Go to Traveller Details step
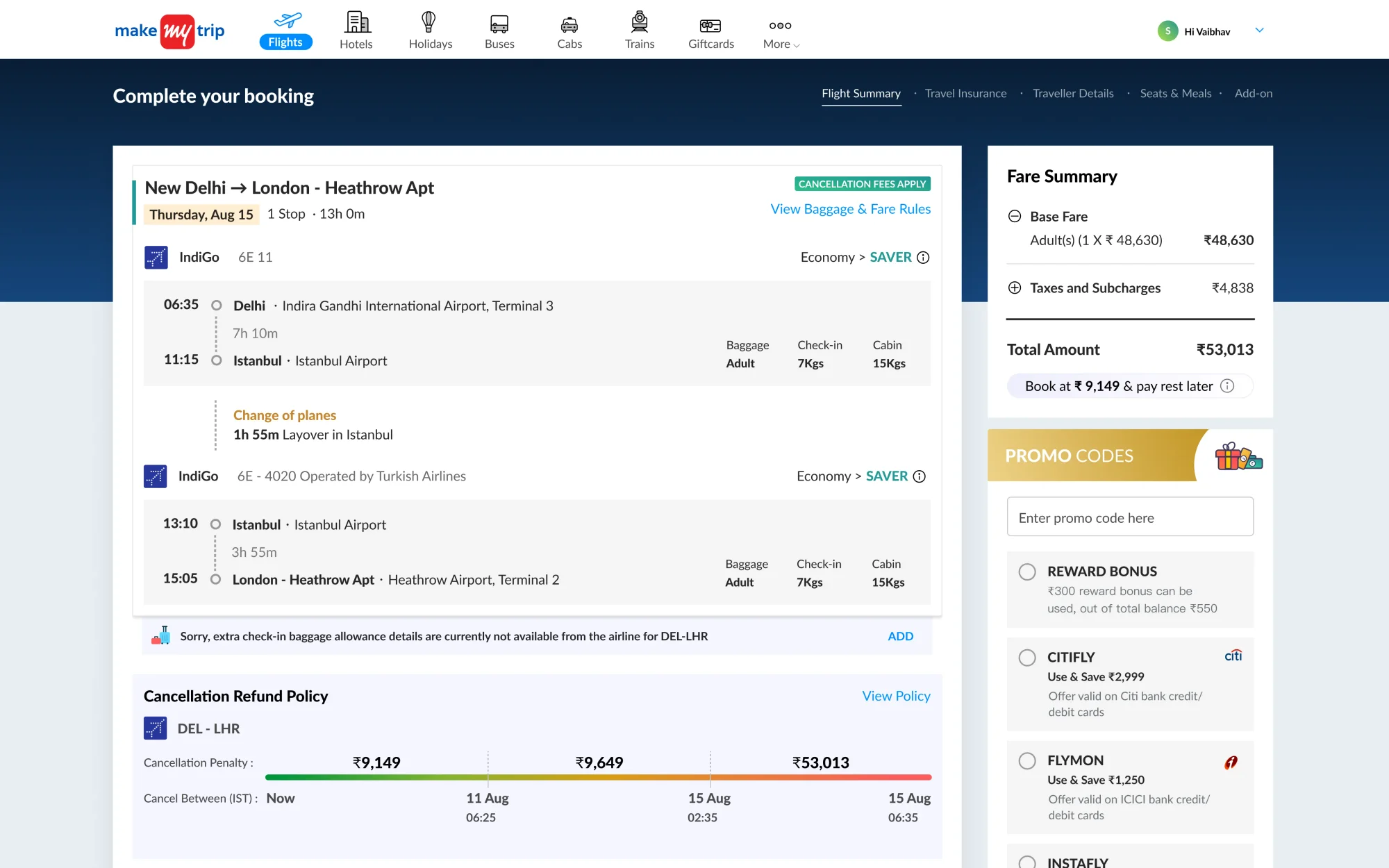Screen dimensions: 1389x868 [x=1073, y=94]
